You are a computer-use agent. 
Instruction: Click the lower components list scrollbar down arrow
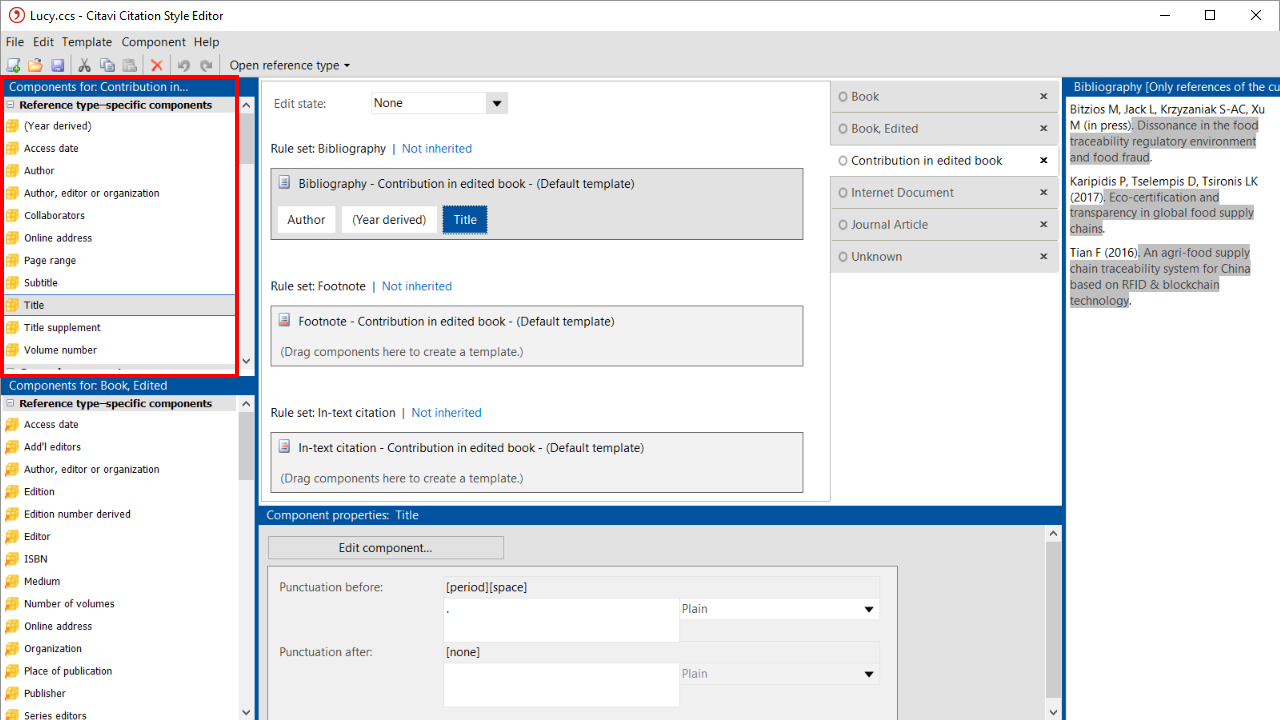tap(247, 712)
